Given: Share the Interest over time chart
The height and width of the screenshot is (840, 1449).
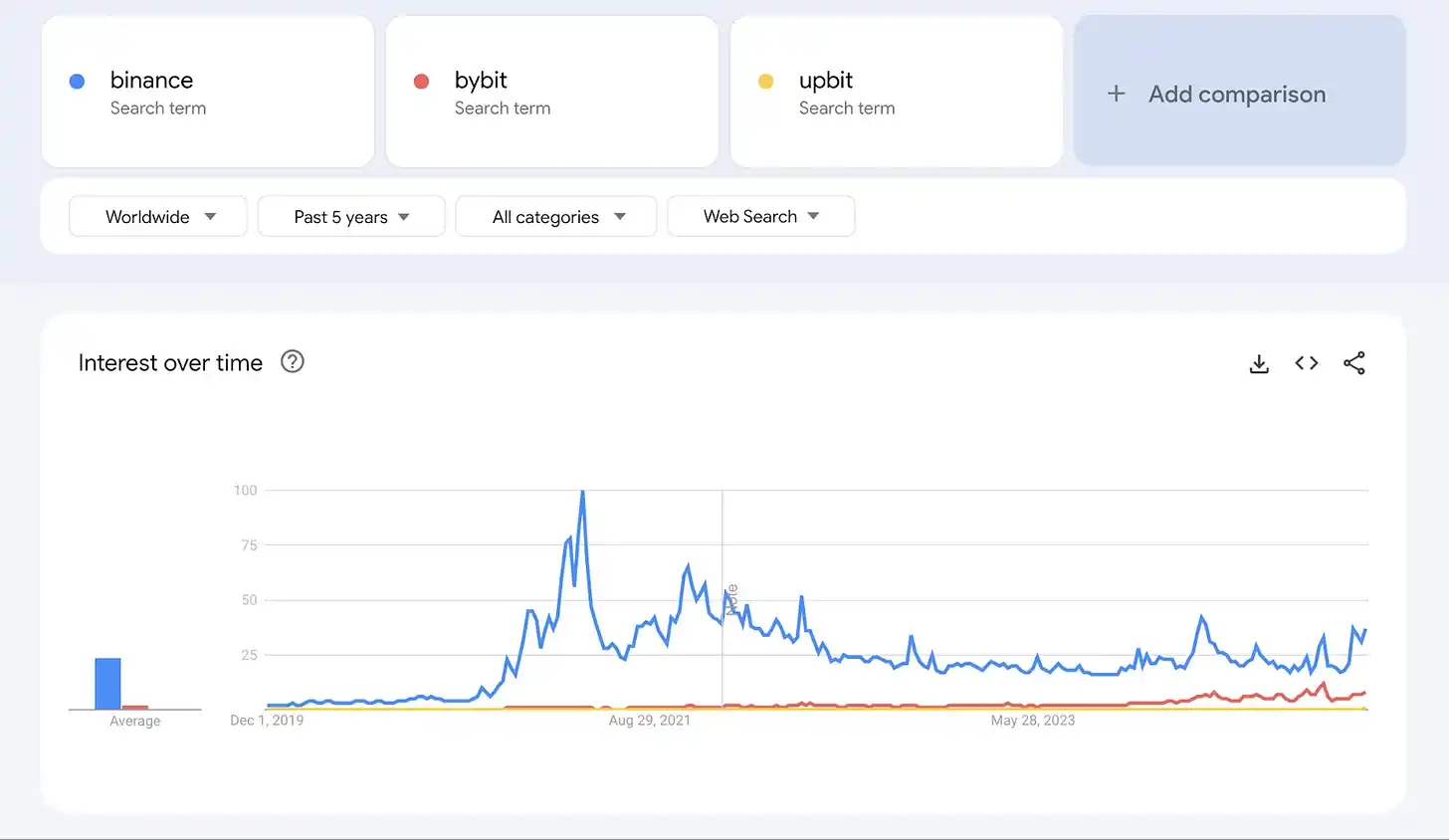Looking at the screenshot, I should pos(1353,363).
